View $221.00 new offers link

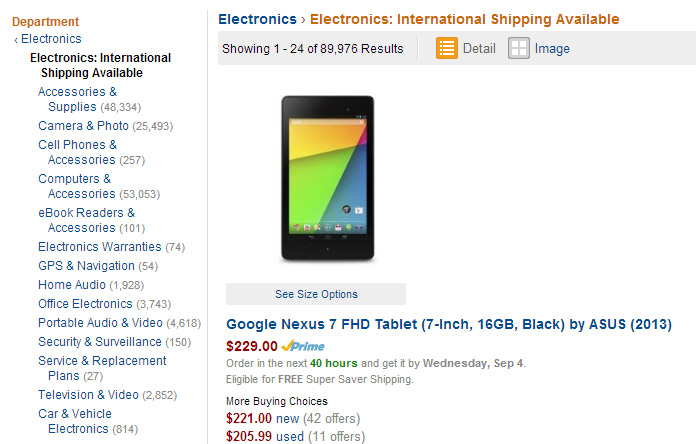pyautogui.click(x=262, y=418)
